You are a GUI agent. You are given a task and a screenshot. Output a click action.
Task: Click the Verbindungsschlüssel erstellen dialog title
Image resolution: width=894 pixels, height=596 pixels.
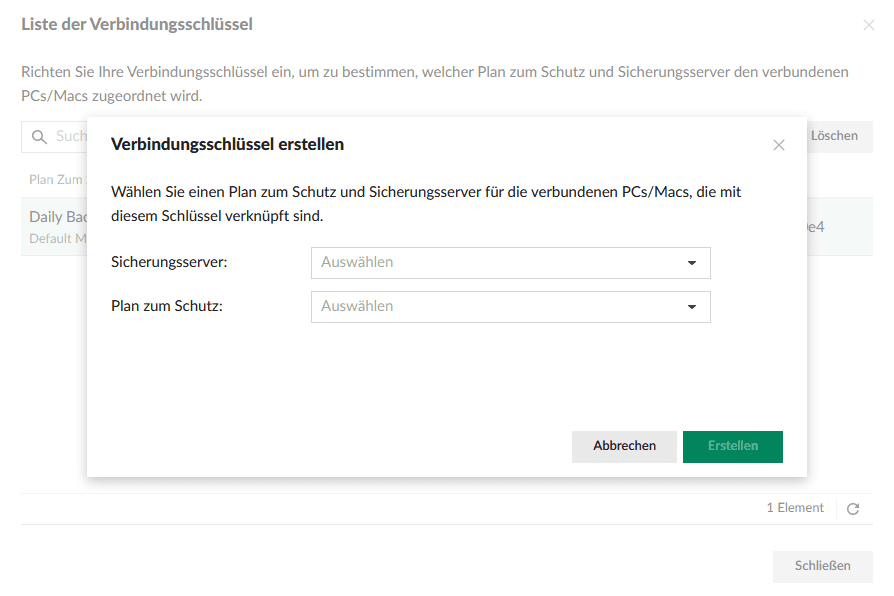pos(227,144)
